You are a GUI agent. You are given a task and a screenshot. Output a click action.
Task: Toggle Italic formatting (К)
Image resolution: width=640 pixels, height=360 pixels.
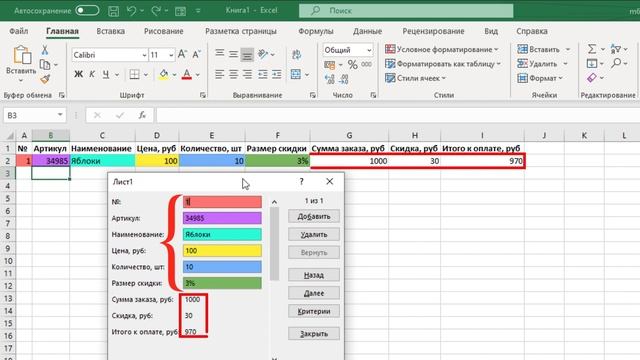(x=92, y=74)
